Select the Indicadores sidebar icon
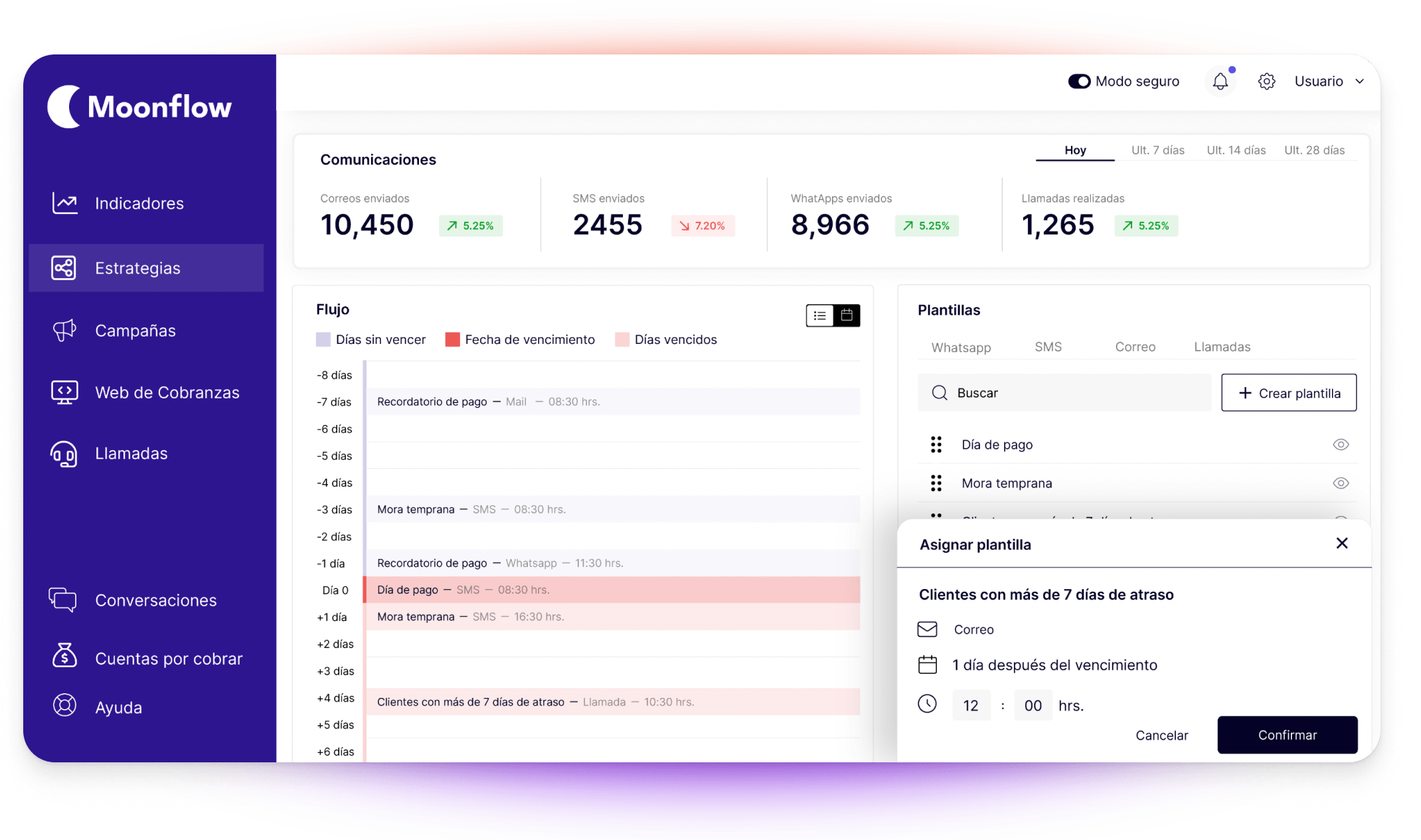 65,203
